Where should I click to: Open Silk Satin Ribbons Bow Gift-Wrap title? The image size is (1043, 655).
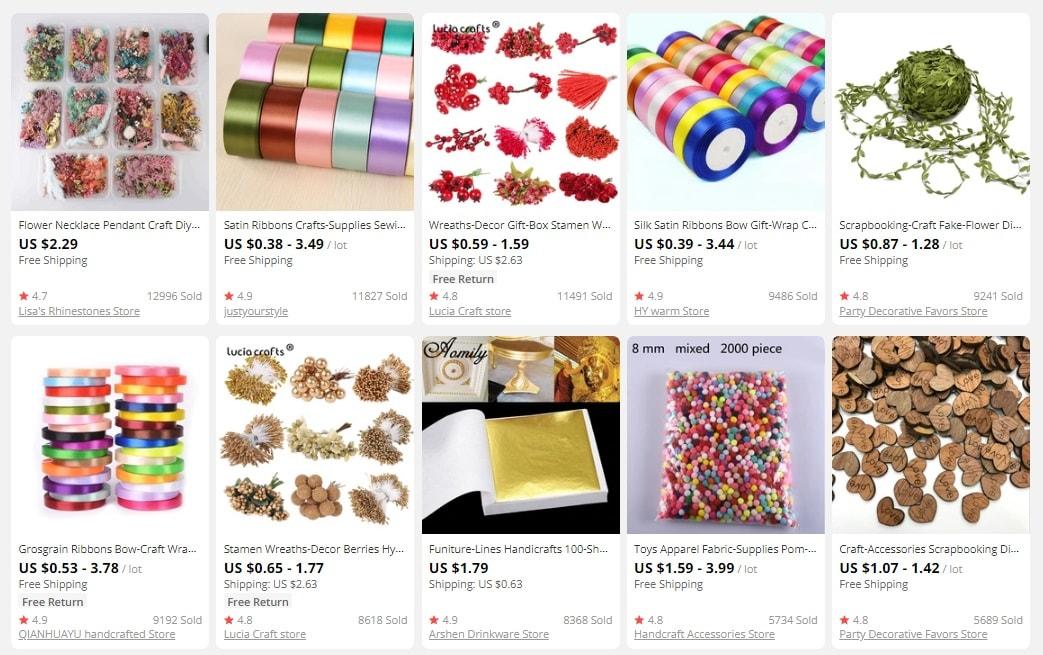[725, 225]
